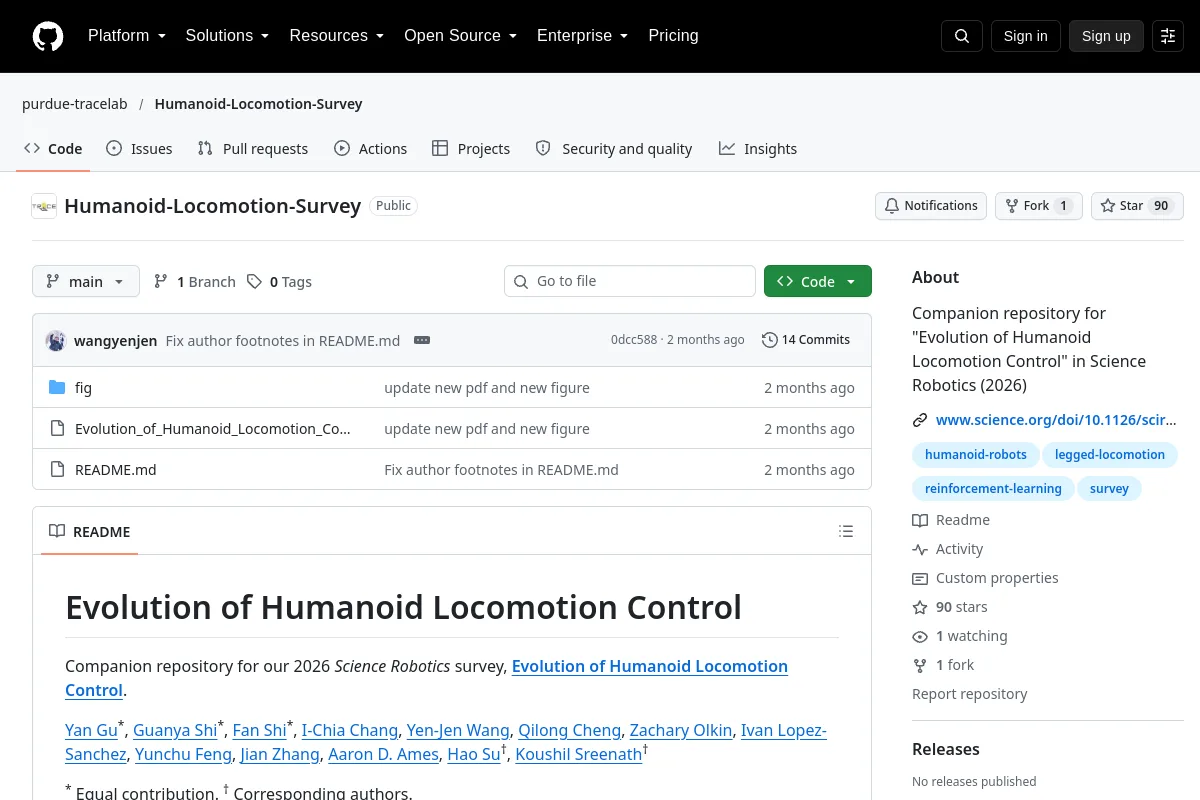The height and width of the screenshot is (800, 1200).
Task: Open the Releases heading link
Action: (x=946, y=749)
